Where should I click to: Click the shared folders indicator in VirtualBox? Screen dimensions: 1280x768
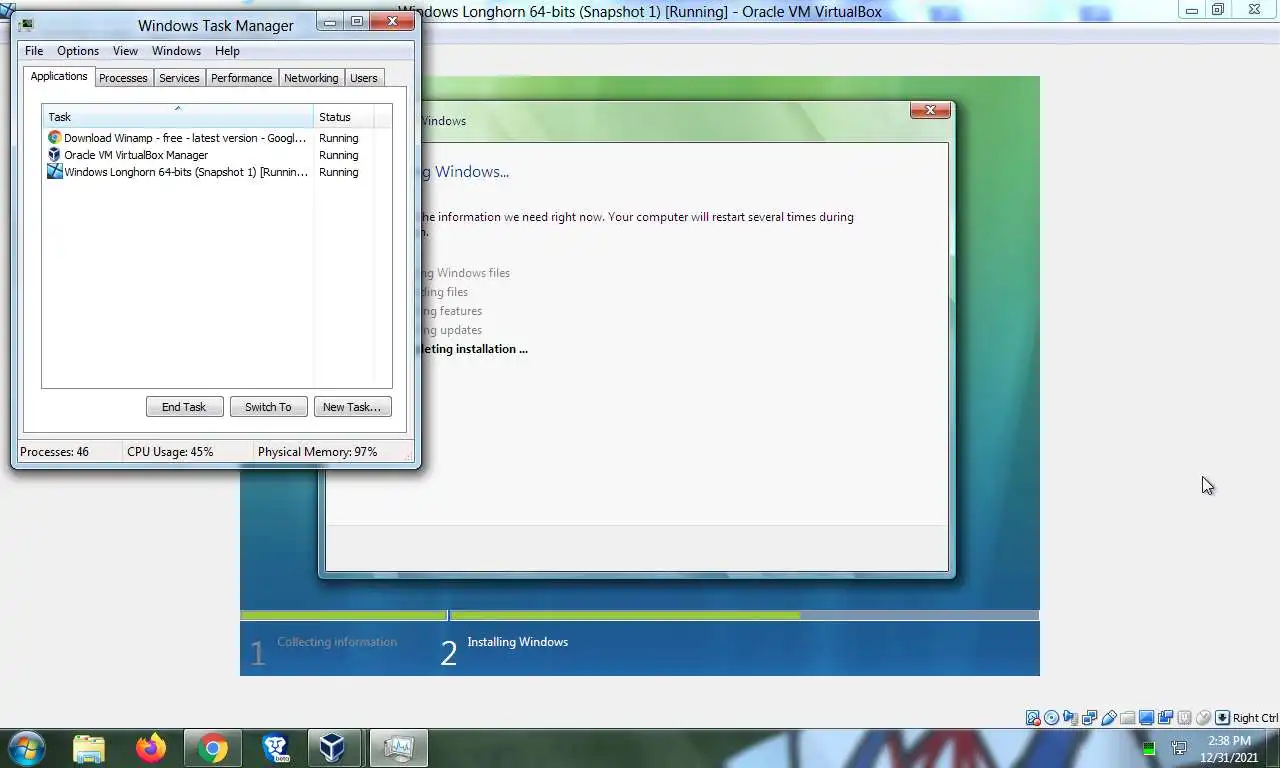point(1128,718)
